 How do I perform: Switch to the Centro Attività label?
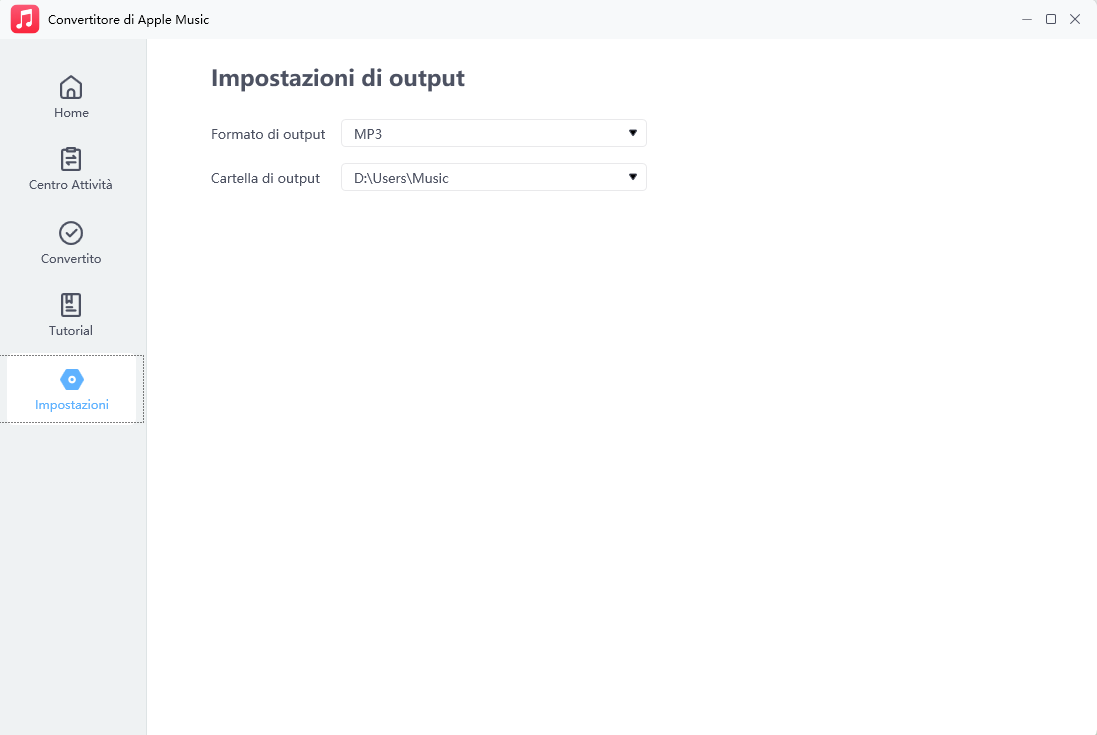71,185
